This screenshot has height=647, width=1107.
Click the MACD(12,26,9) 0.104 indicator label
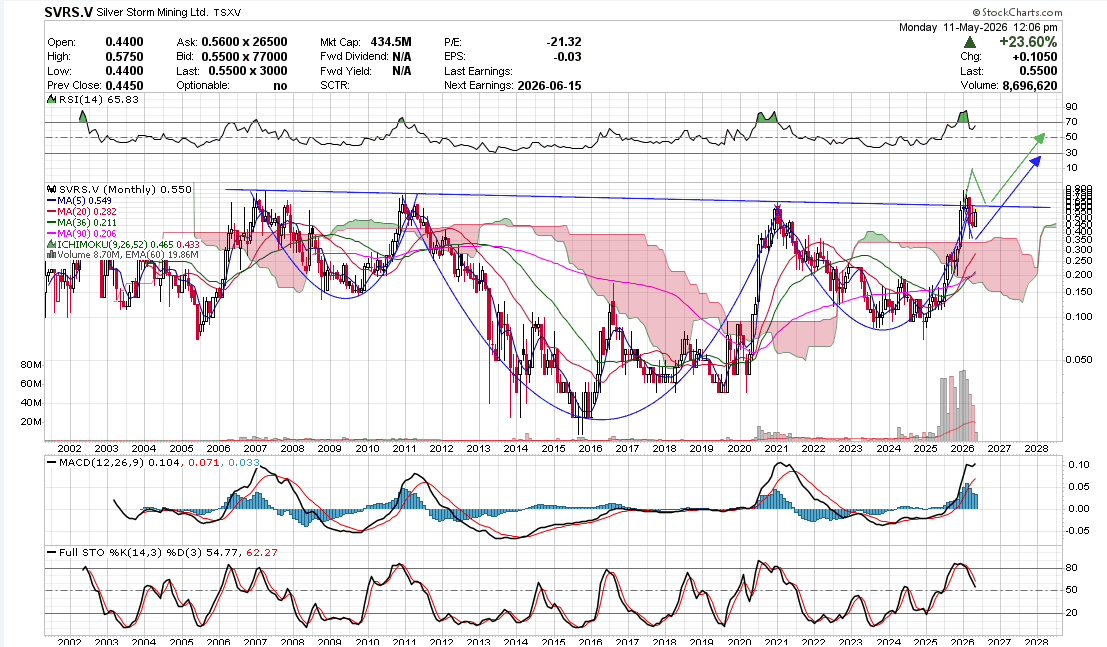coord(119,463)
